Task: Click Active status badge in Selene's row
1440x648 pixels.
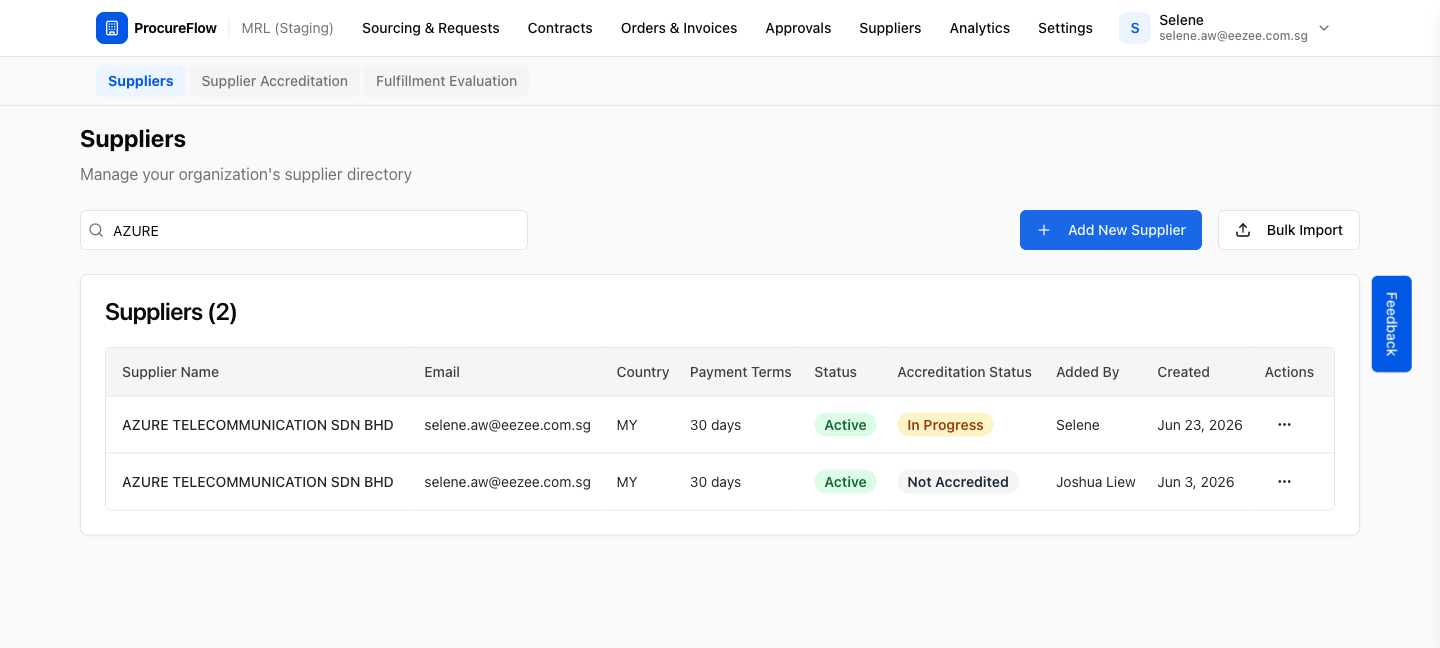Action: click(x=845, y=425)
